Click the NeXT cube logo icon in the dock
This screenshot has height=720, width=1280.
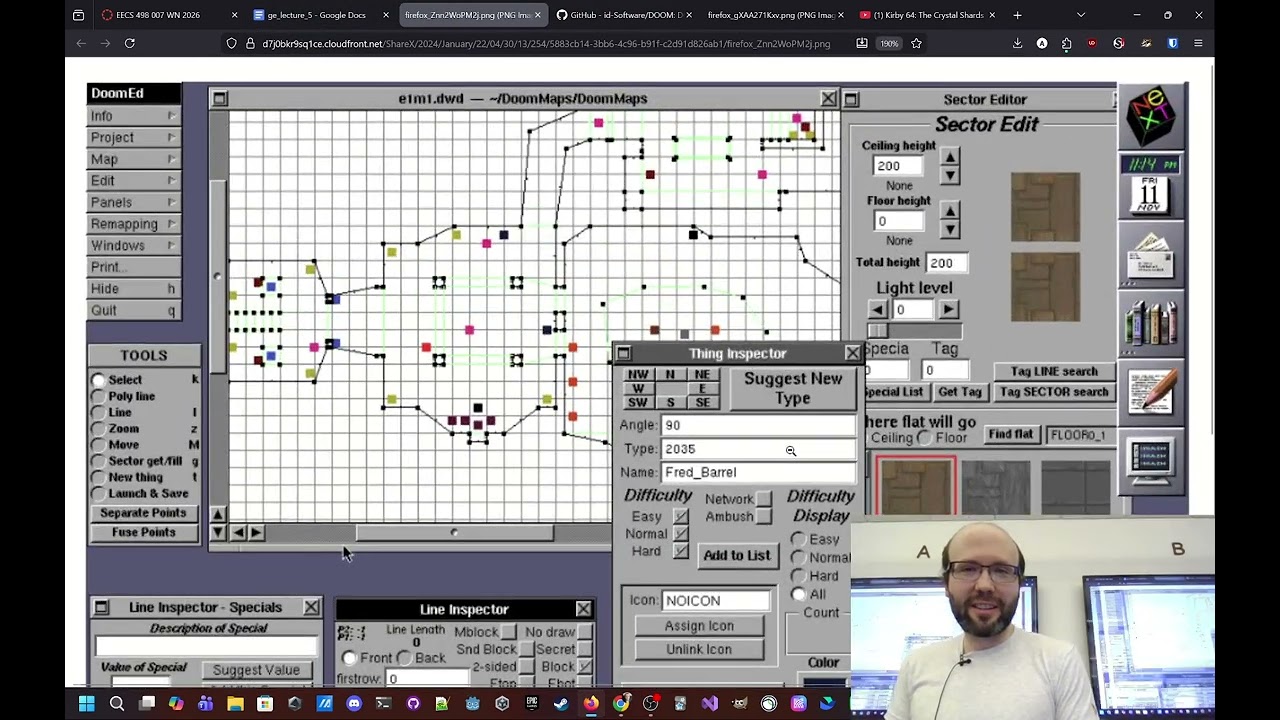click(x=1151, y=116)
